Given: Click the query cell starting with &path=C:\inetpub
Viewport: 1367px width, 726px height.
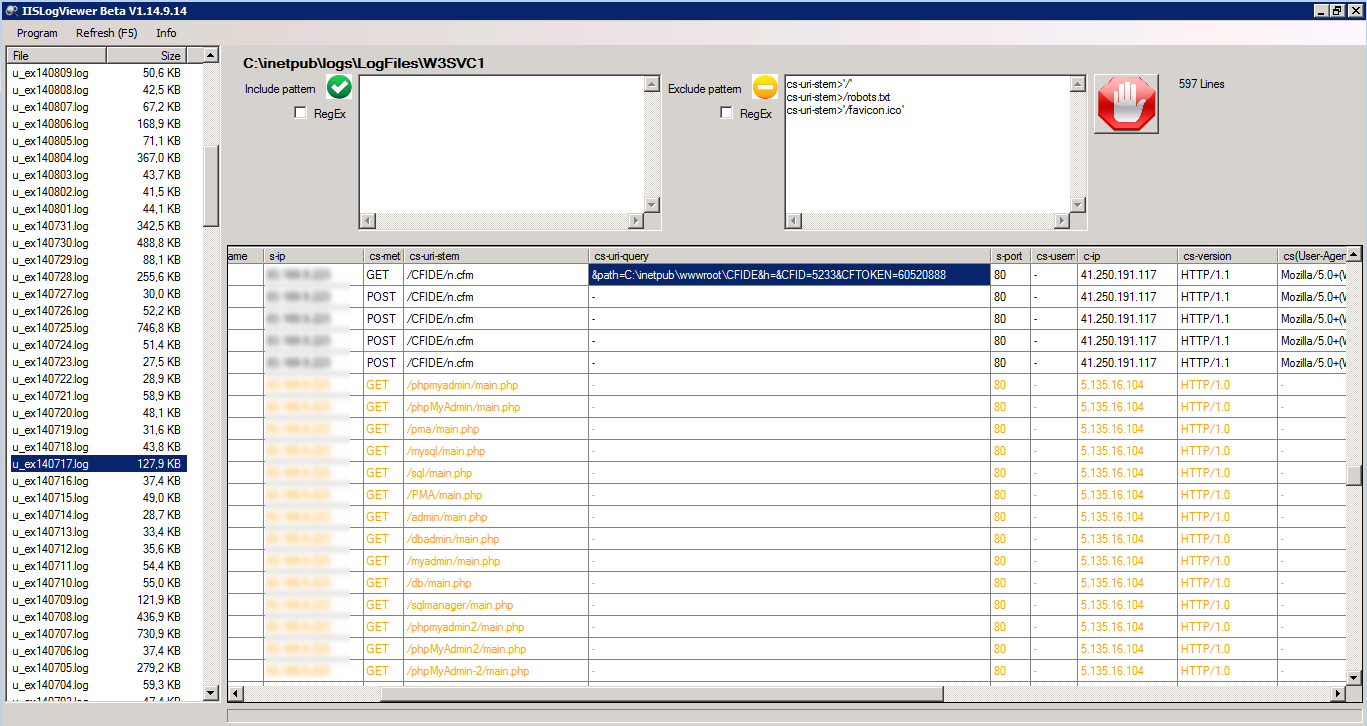Looking at the screenshot, I should pyautogui.click(x=790, y=275).
